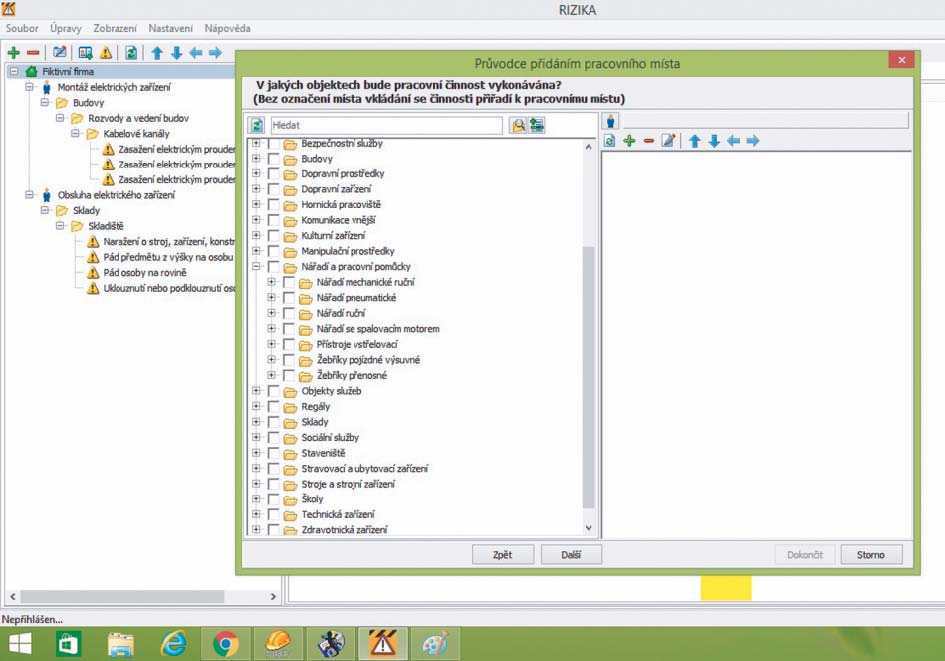Collapse the Nářadí a pracovní pomůcky node
945x661 pixels.
click(x=256, y=266)
